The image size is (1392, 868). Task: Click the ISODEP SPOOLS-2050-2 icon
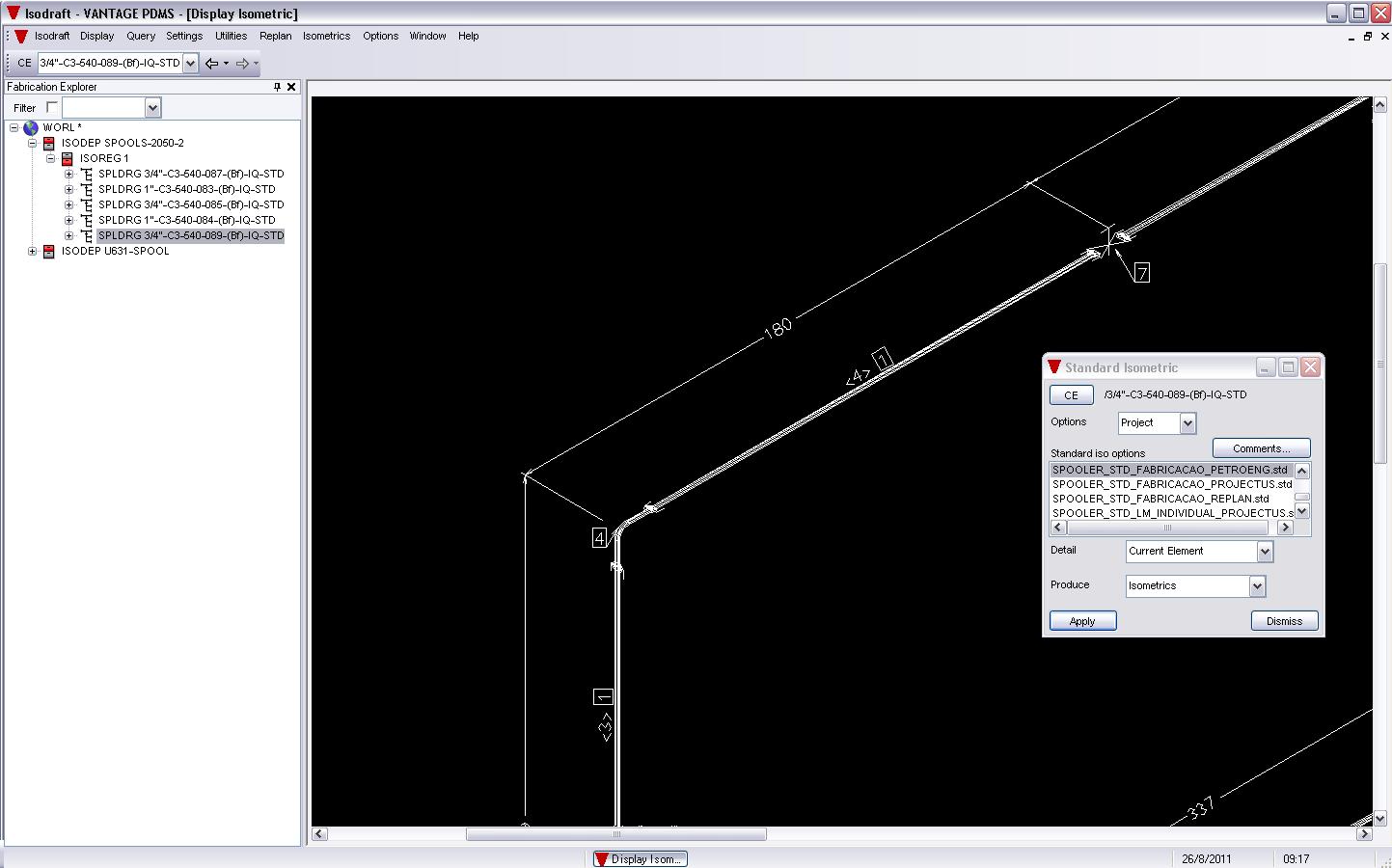pos(49,143)
